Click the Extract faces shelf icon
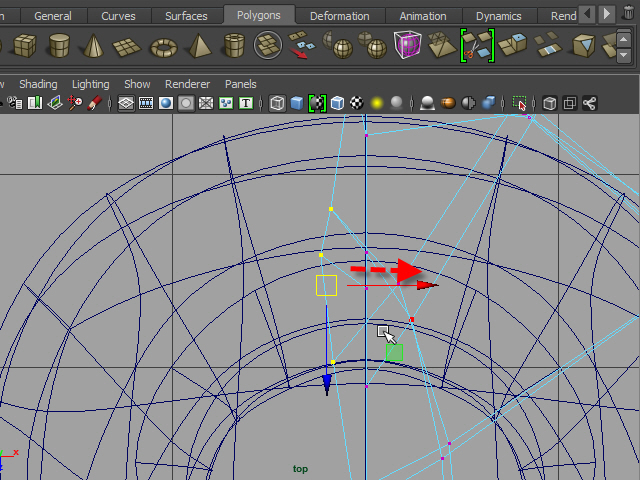The image size is (640, 480). click(x=302, y=45)
